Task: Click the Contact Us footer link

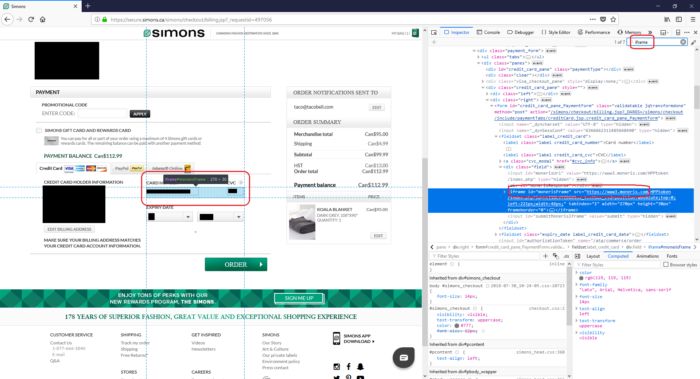Action: pyautogui.click(x=61, y=343)
